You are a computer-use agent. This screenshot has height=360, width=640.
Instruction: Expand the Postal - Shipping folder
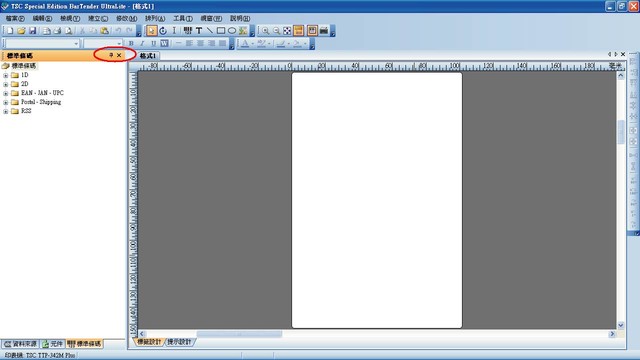click(6, 102)
